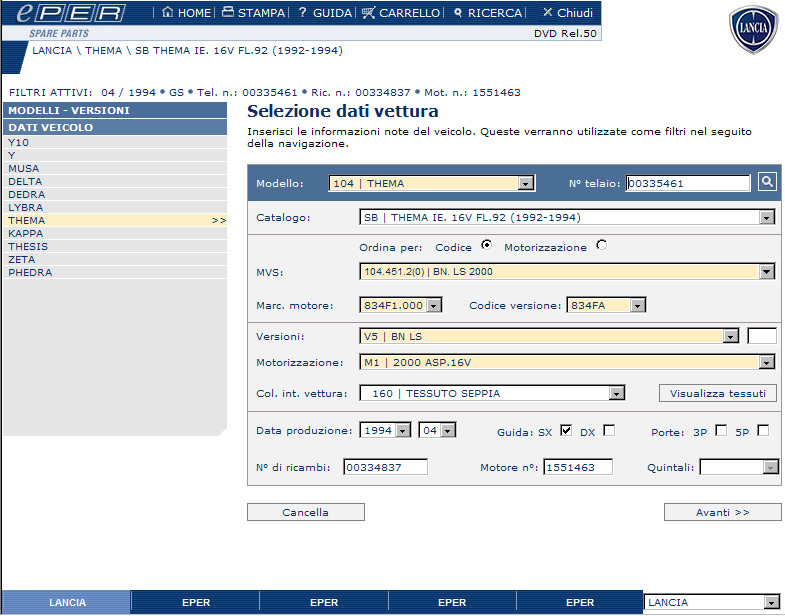
Task: Select MUSA in the model list
Action: coord(115,168)
